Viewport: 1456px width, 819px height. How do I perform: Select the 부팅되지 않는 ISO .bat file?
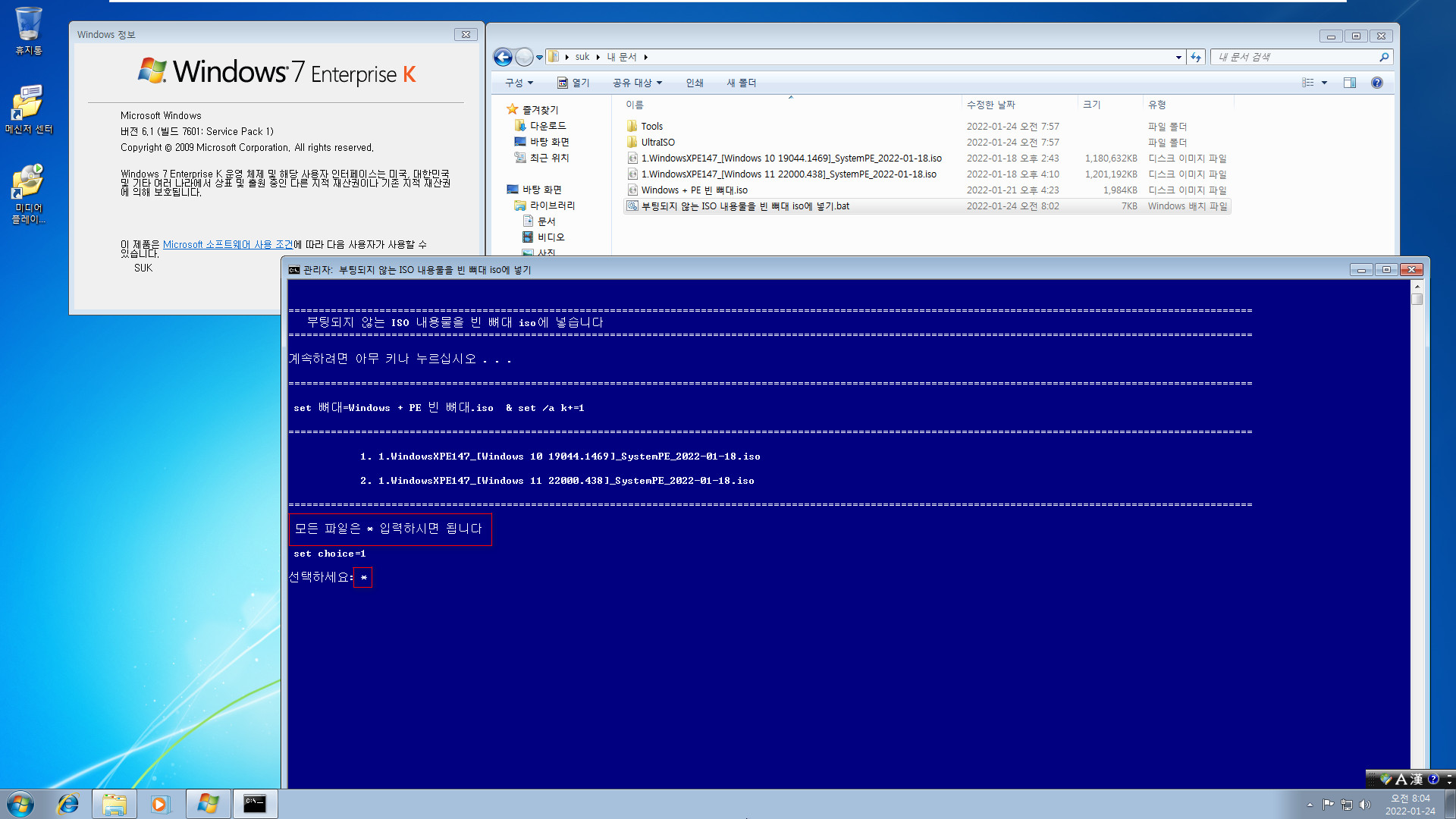coord(927,206)
